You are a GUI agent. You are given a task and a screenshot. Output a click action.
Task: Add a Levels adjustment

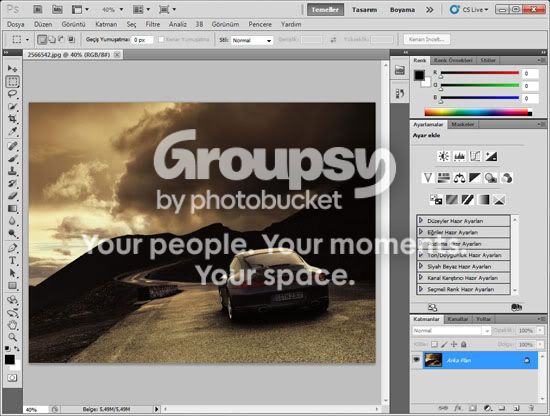point(459,156)
